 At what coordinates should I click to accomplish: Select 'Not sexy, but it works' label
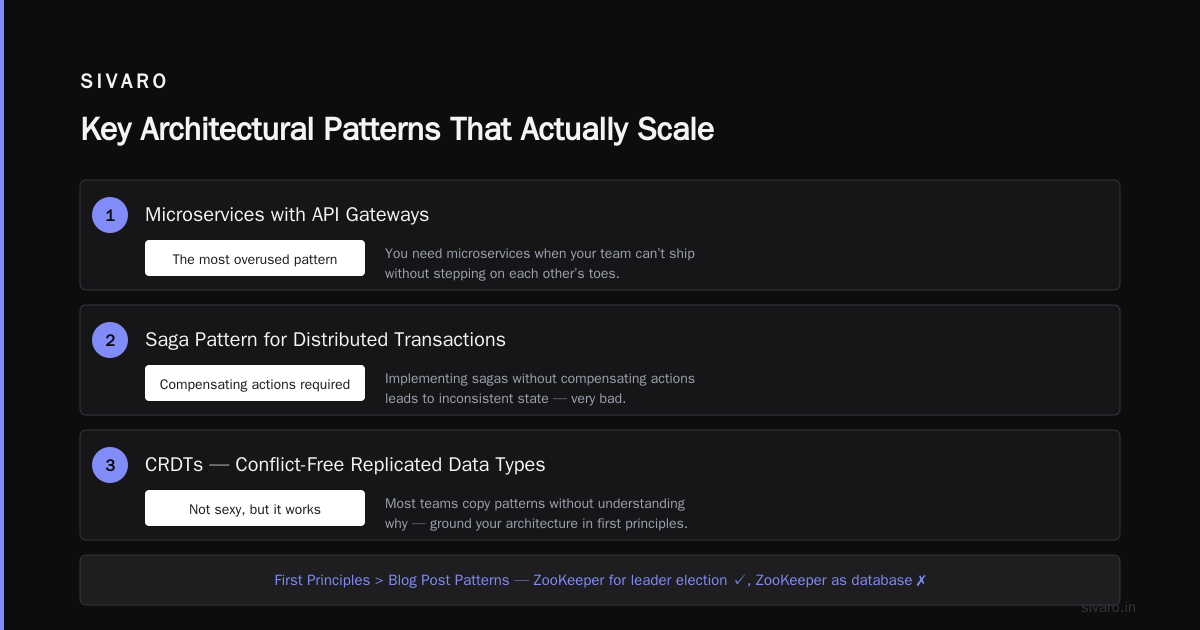pos(255,508)
